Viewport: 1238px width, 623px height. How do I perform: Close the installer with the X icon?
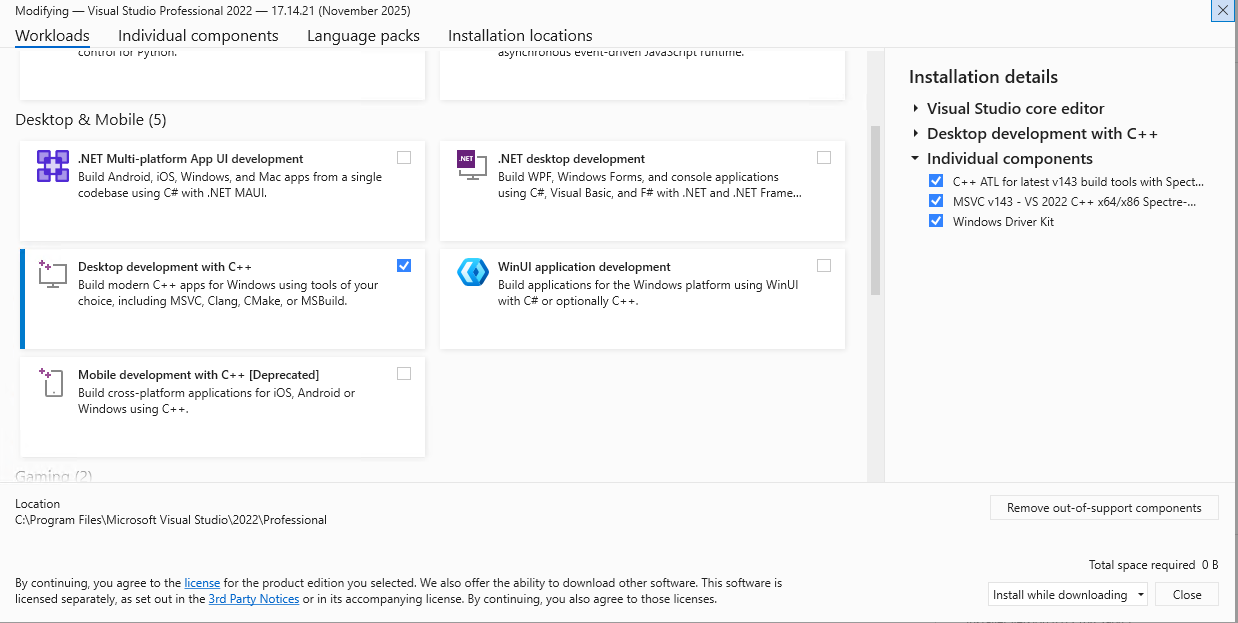click(1223, 10)
